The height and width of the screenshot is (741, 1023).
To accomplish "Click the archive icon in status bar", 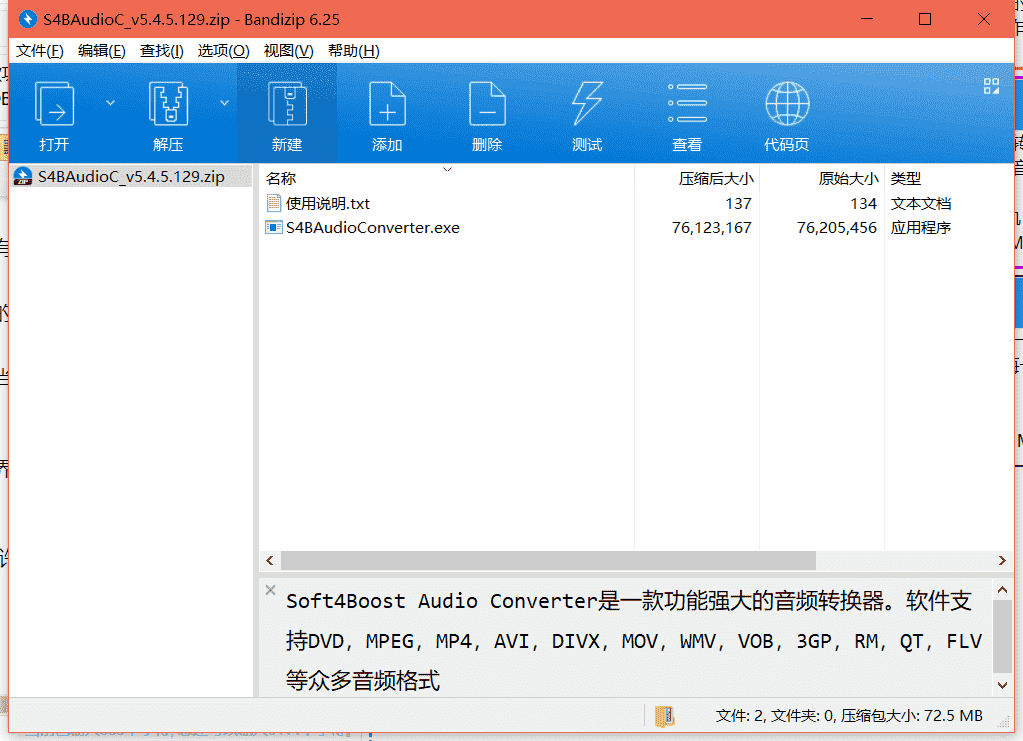I will pos(665,716).
